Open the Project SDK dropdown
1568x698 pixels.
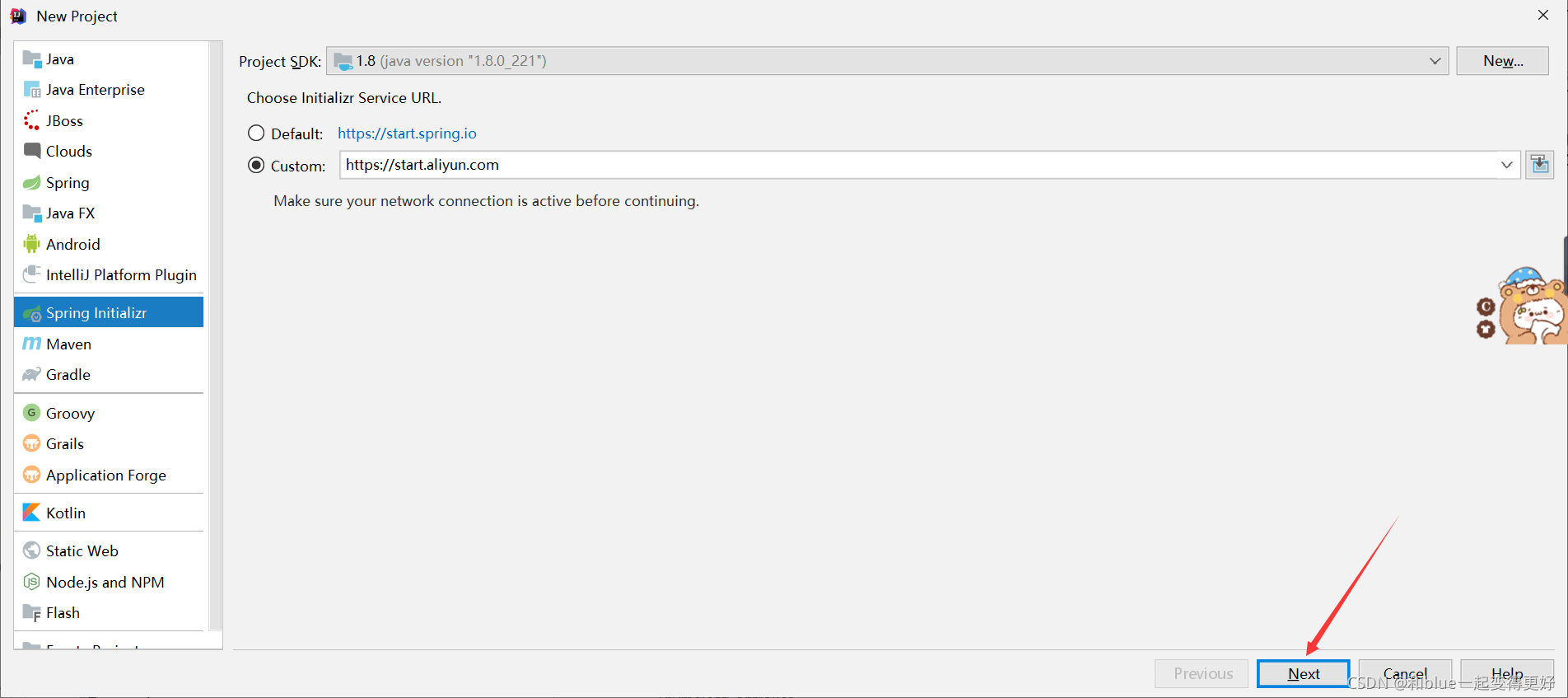tap(887, 61)
